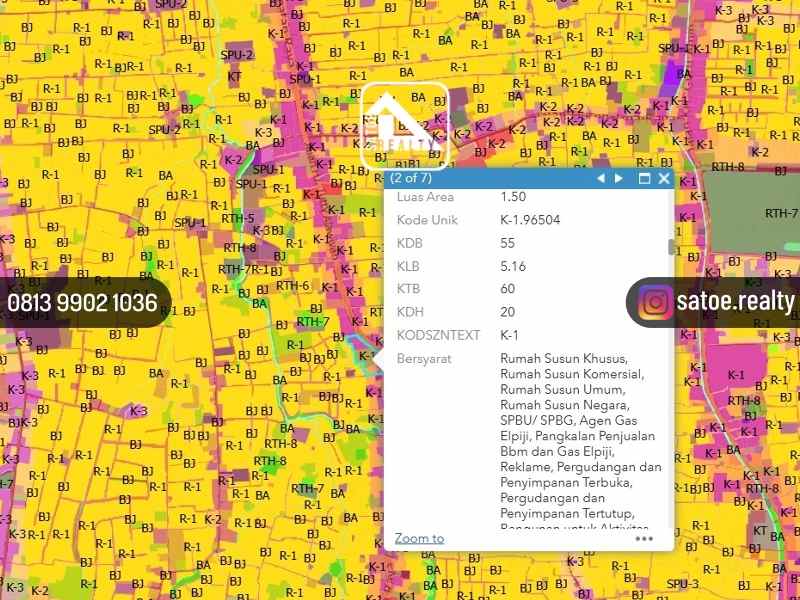Screen dimensions: 800x600
Task: Select the KLB value 5.16
Action: (513, 266)
